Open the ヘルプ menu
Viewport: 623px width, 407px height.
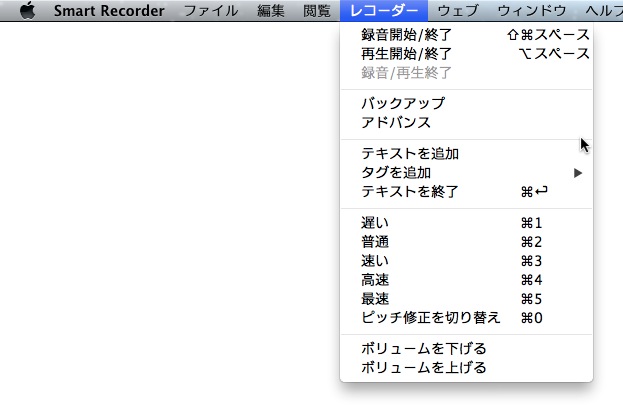[x=604, y=11]
